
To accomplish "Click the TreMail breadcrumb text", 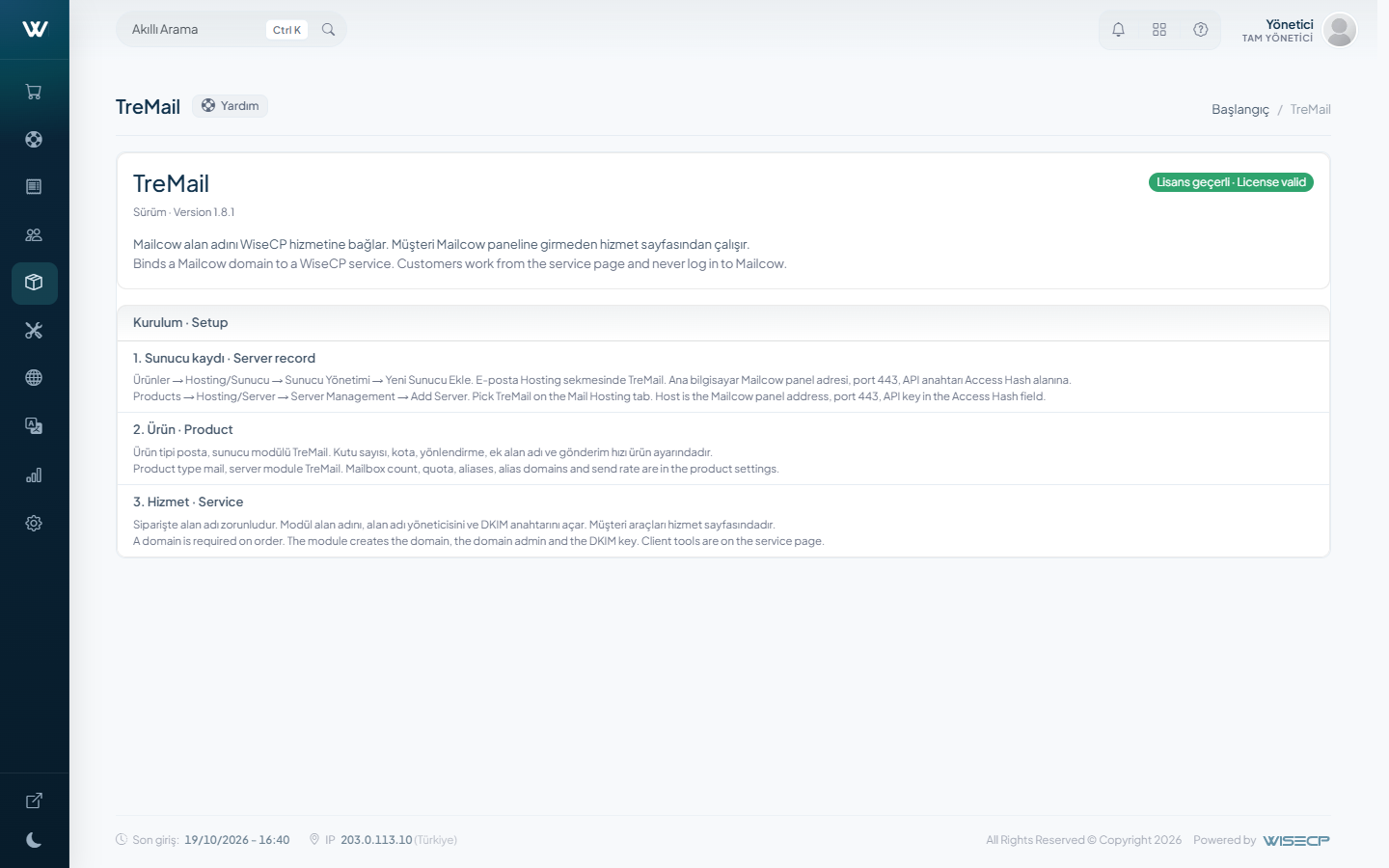I will 1310,109.
